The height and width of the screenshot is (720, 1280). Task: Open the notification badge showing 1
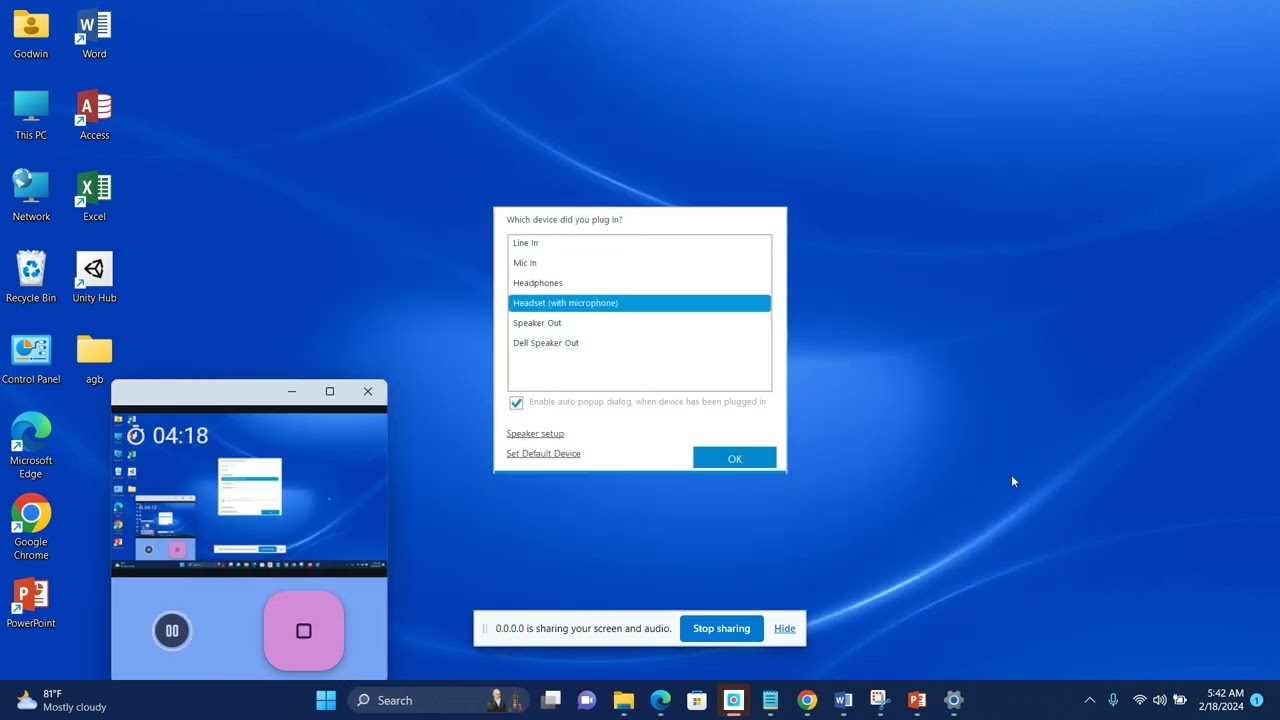(1257, 700)
